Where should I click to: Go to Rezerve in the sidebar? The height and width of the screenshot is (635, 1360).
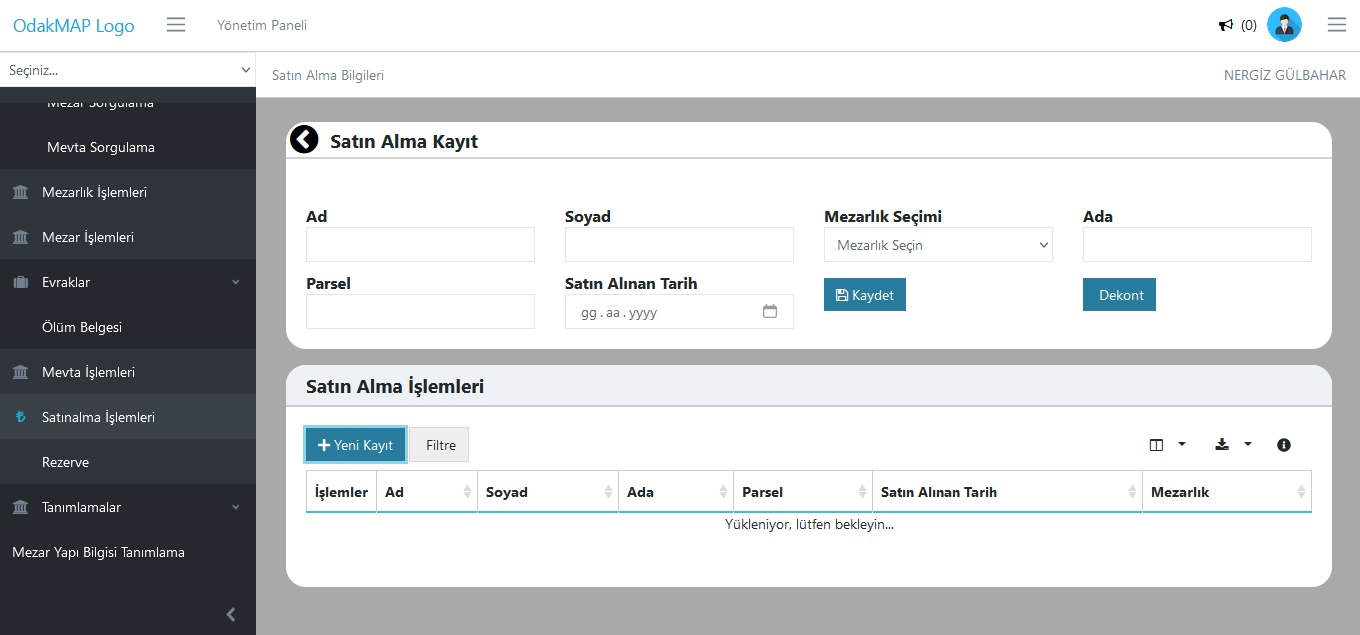click(65, 462)
